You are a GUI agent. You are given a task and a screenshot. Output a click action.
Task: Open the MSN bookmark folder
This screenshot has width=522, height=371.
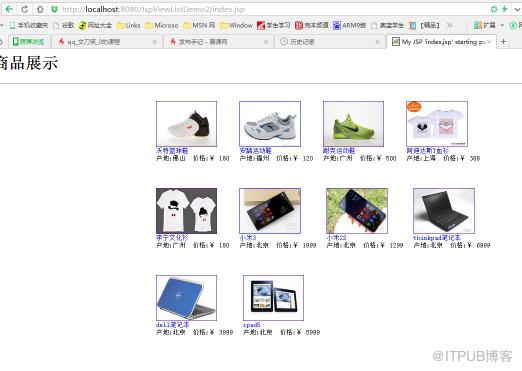[199, 25]
